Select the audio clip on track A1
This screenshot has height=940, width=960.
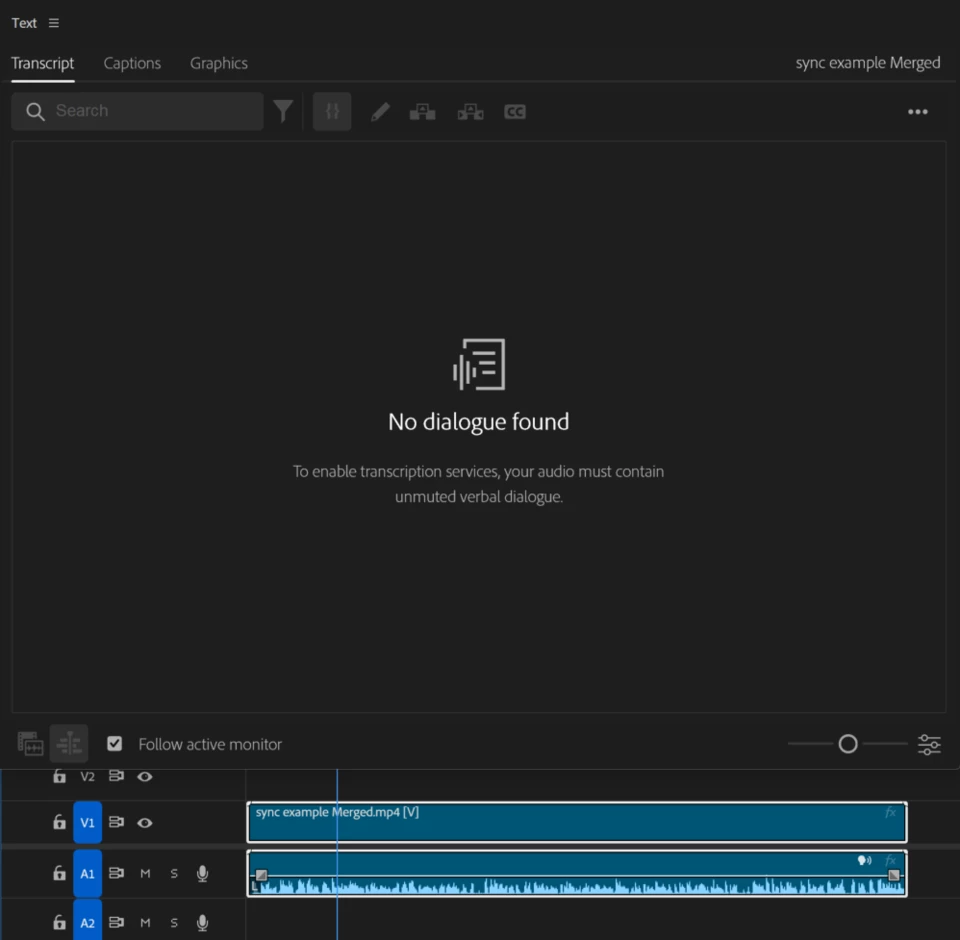point(577,873)
